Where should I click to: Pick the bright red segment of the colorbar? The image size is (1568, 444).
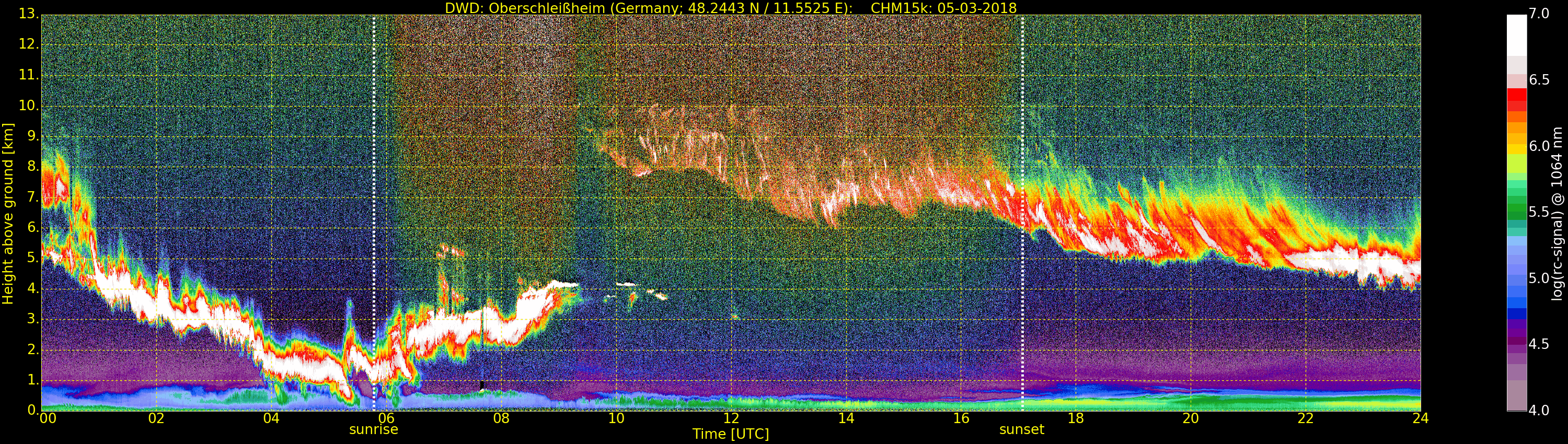pos(1516,95)
